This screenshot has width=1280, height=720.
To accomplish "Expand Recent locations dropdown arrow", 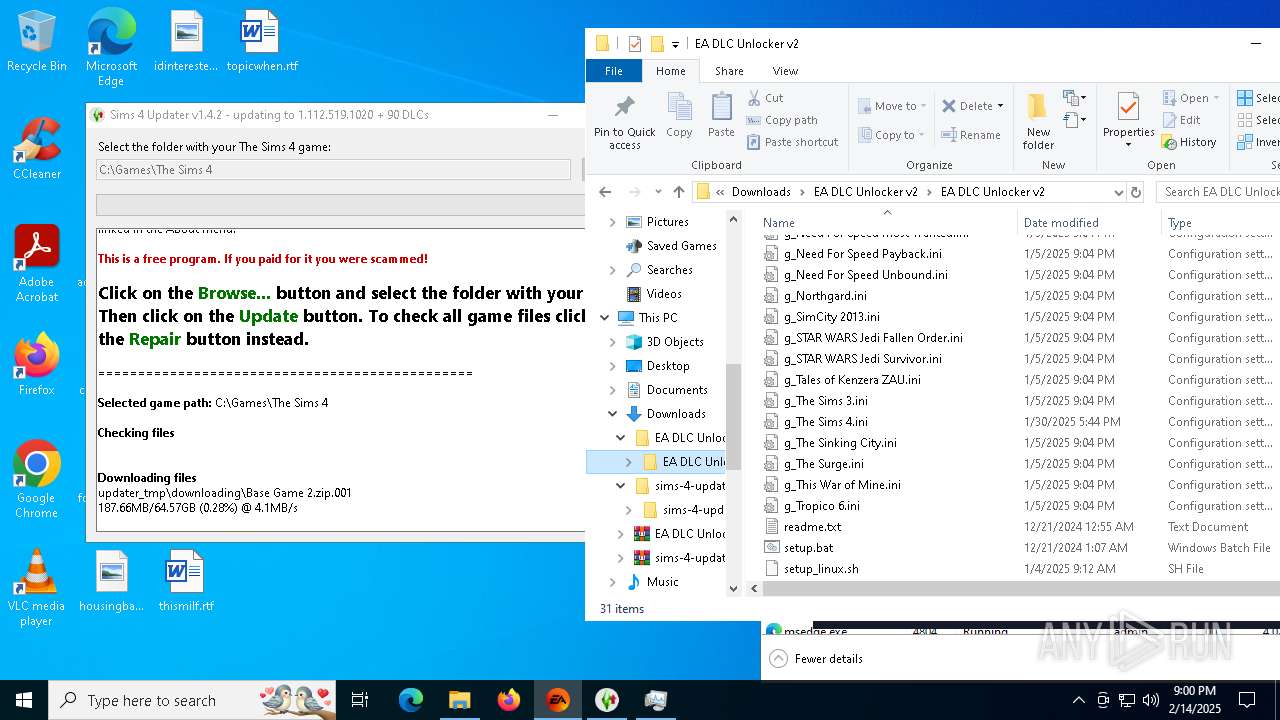I will [x=657, y=192].
